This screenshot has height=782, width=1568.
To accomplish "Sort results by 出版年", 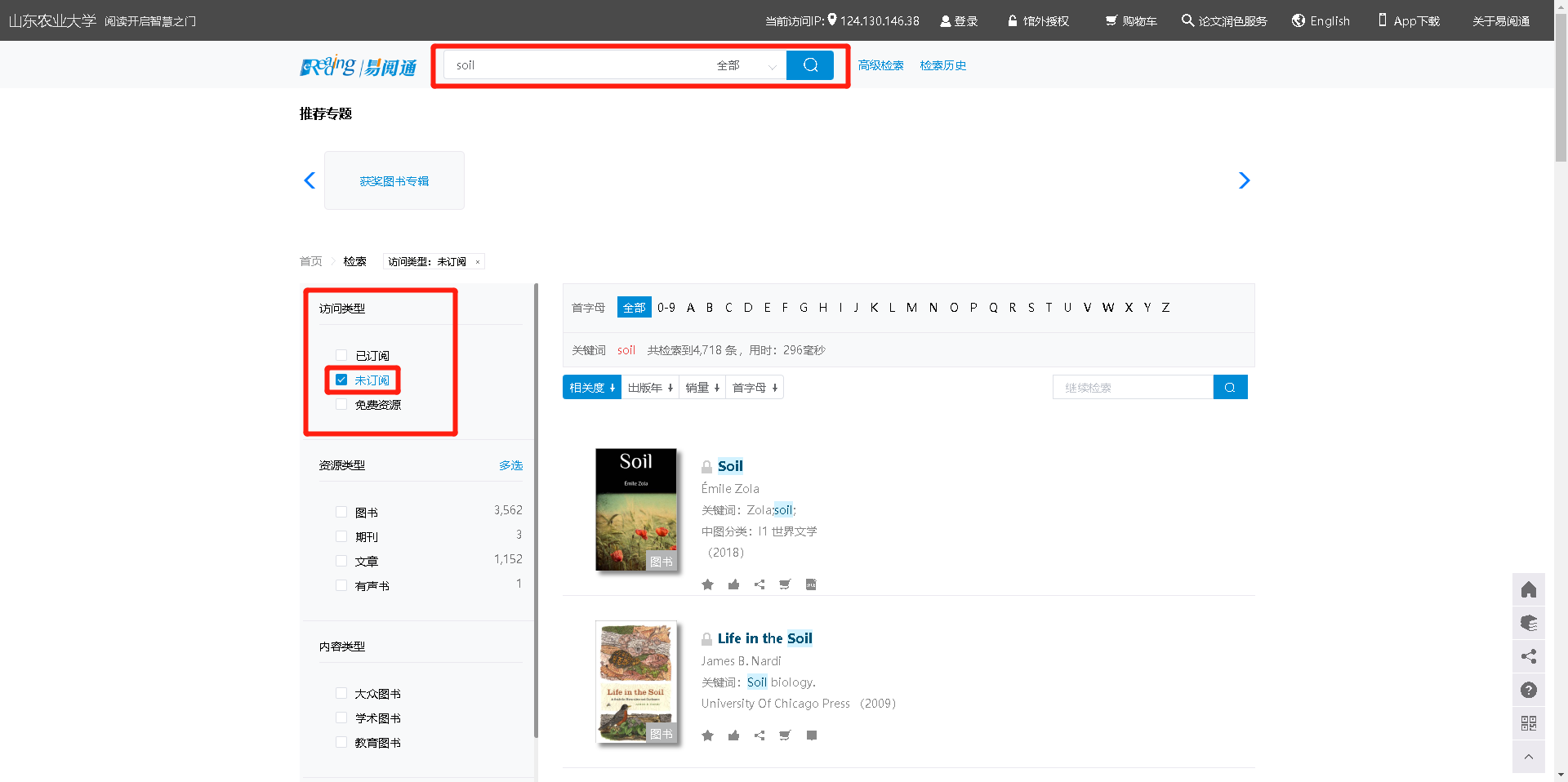I will 650,388.
